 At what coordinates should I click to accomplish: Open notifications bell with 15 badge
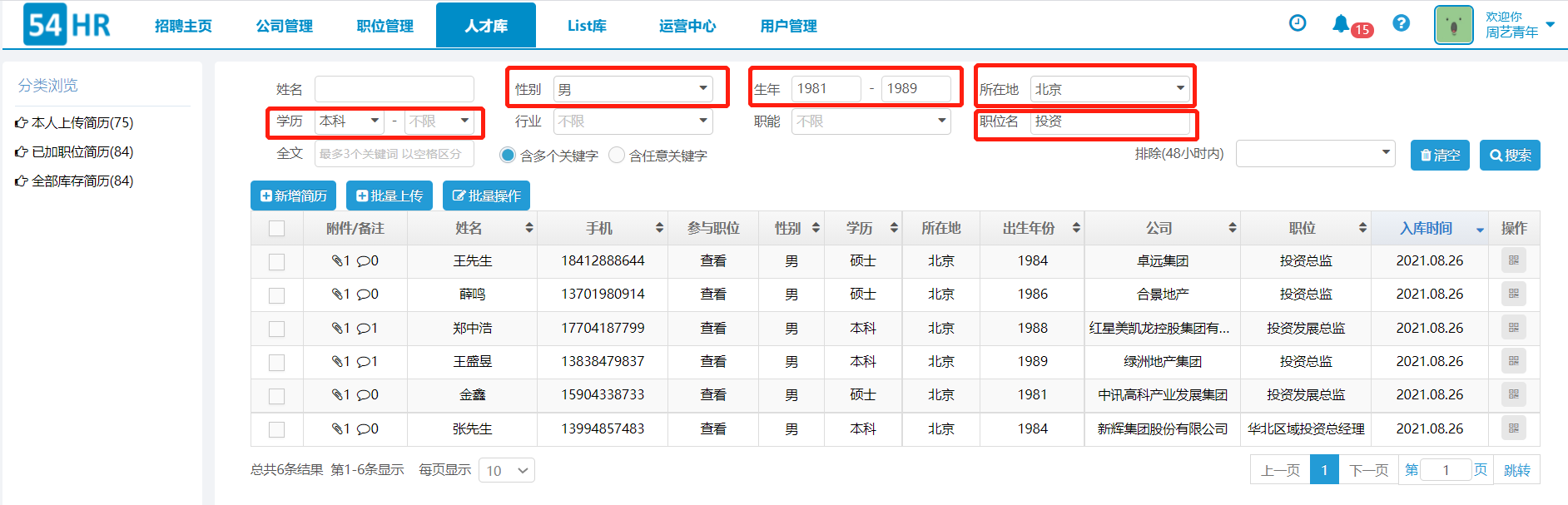(x=1341, y=24)
